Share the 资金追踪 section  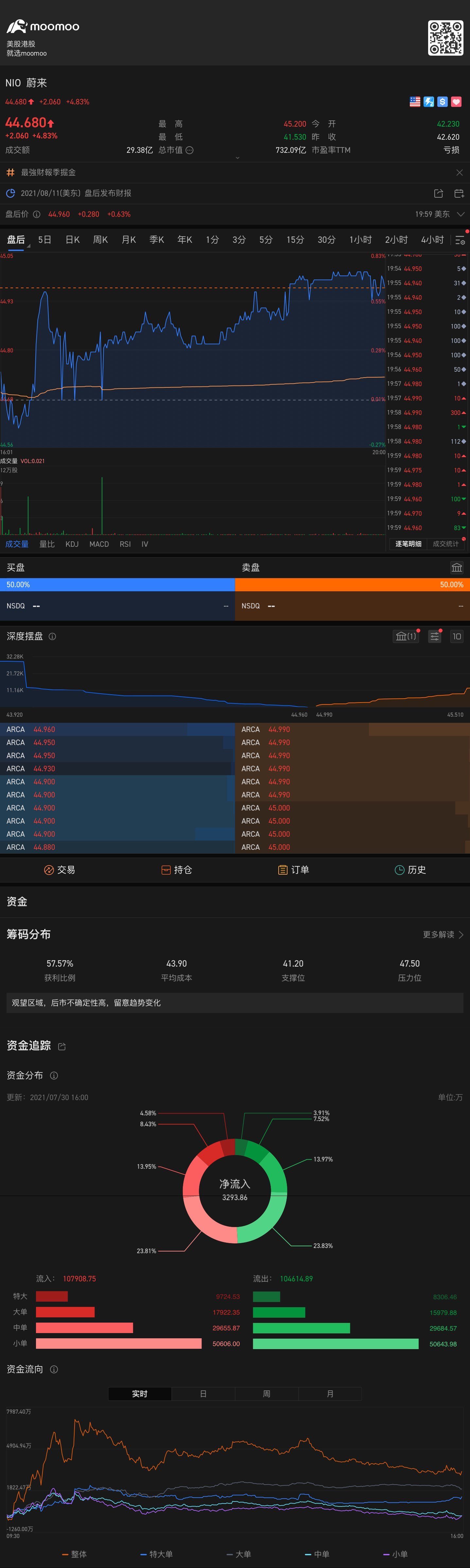pyautogui.click(x=61, y=1046)
